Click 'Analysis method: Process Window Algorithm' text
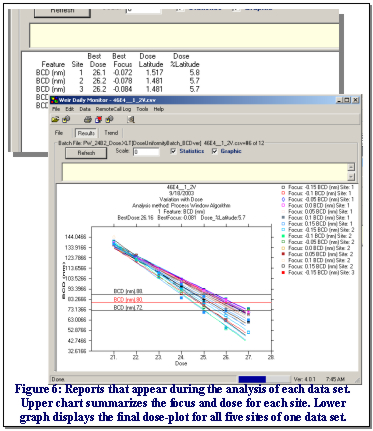The image size is (373, 431). point(181,205)
